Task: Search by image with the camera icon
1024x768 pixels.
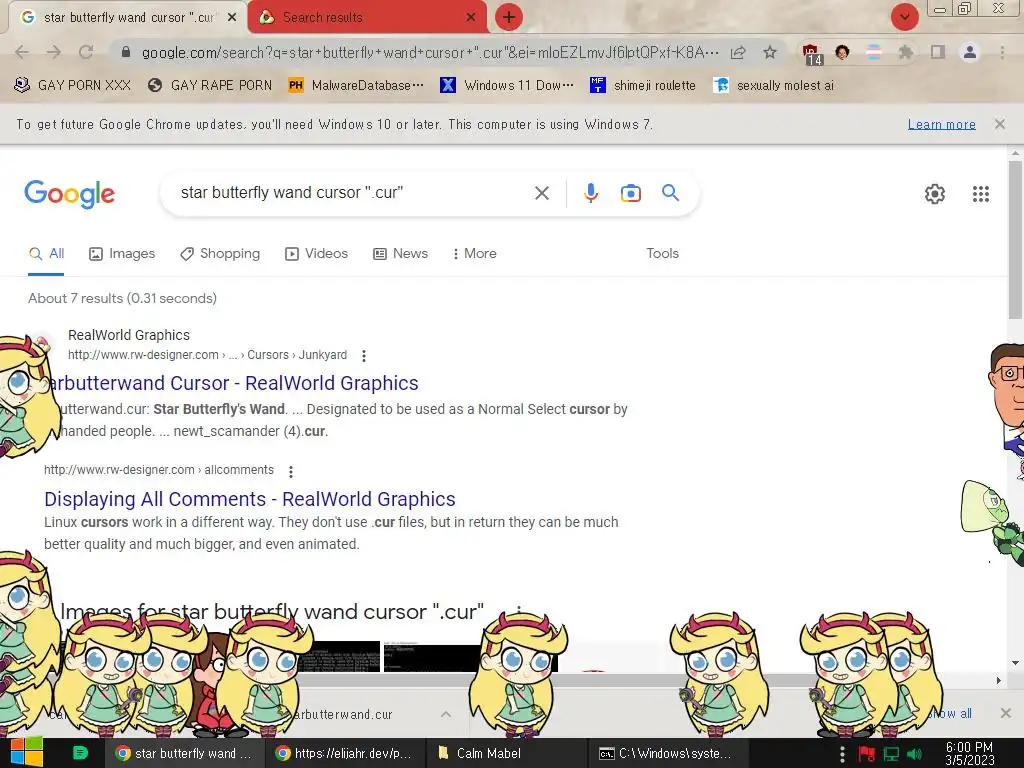Action: (630, 193)
